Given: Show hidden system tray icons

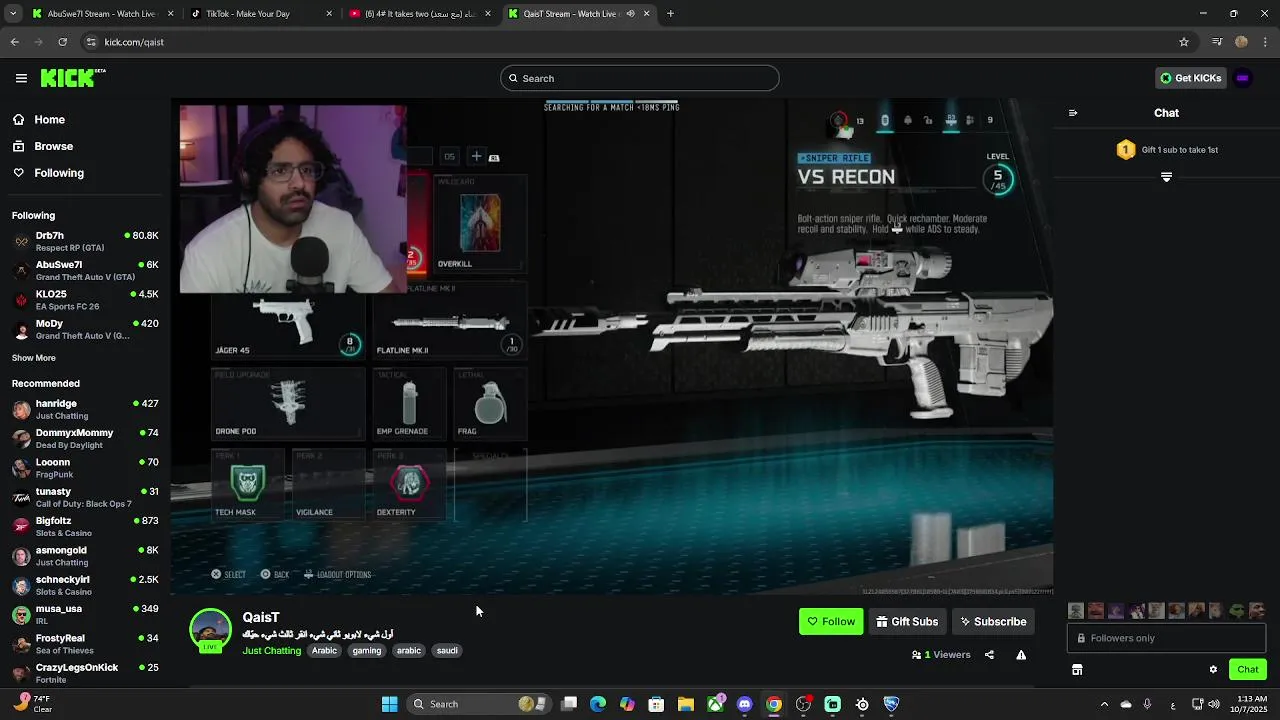Looking at the screenshot, I should coord(1104,704).
